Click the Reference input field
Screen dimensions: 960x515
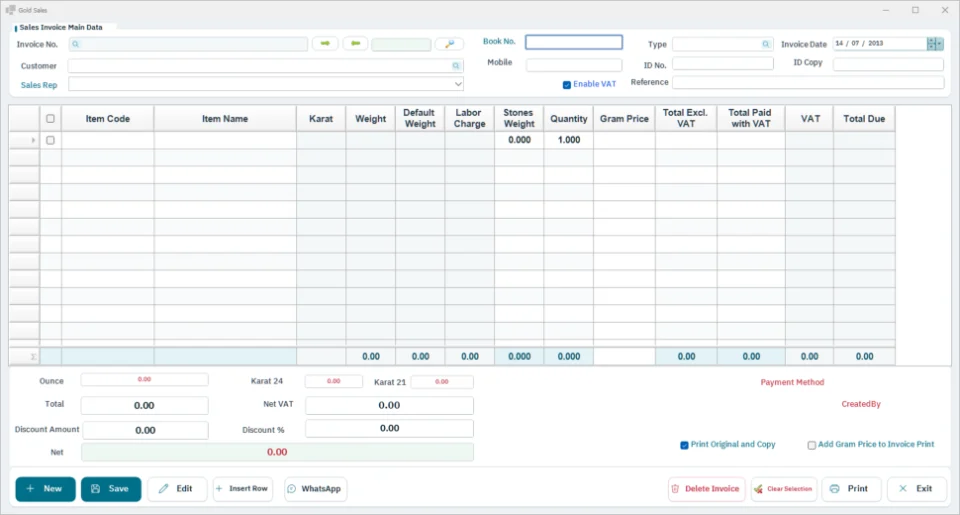pyautogui.click(x=808, y=82)
